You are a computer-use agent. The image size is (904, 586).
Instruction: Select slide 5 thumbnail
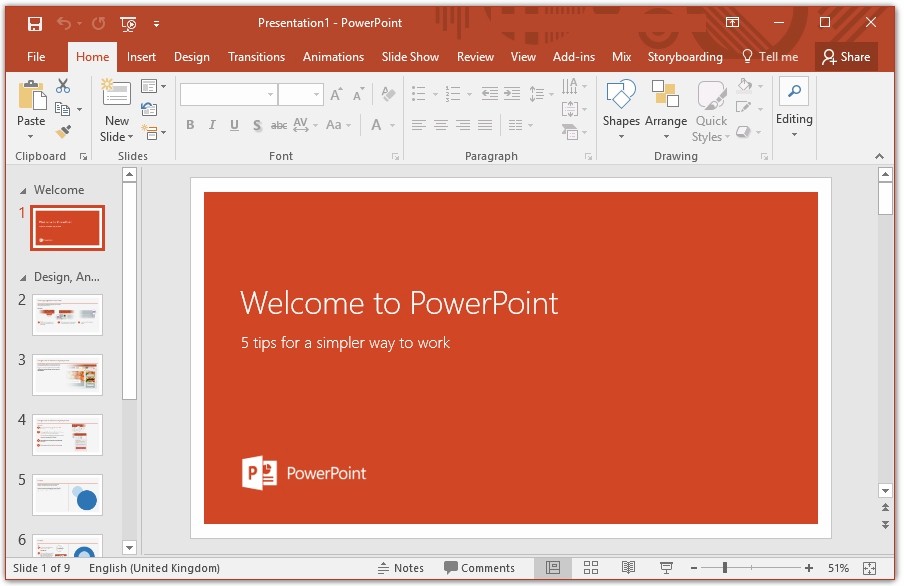click(67, 495)
